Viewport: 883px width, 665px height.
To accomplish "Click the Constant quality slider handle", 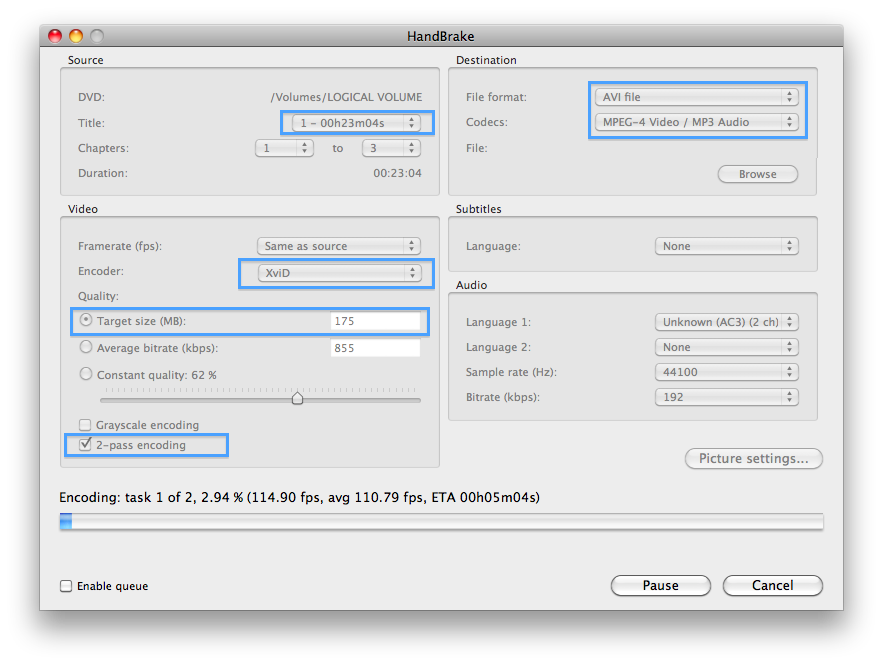I will point(297,398).
